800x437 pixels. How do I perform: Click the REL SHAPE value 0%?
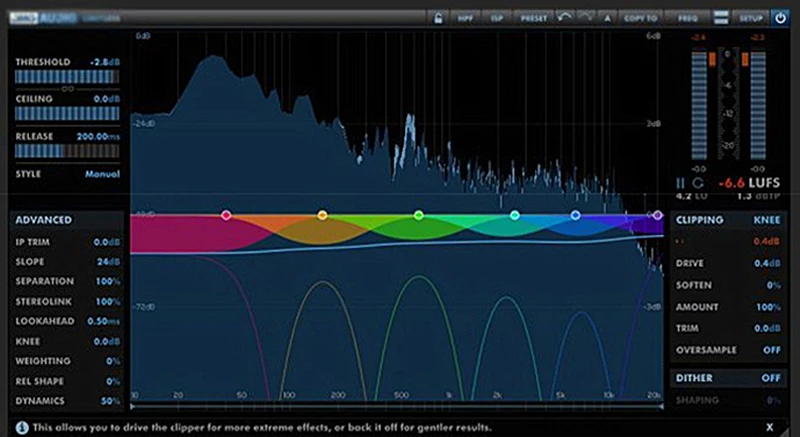tap(113, 381)
